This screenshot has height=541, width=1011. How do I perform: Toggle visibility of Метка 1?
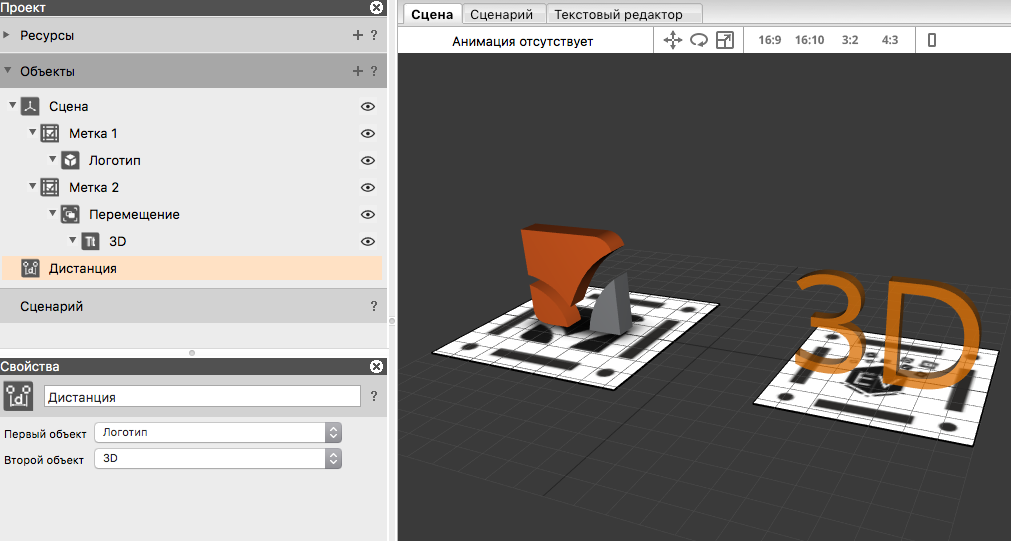tap(367, 133)
